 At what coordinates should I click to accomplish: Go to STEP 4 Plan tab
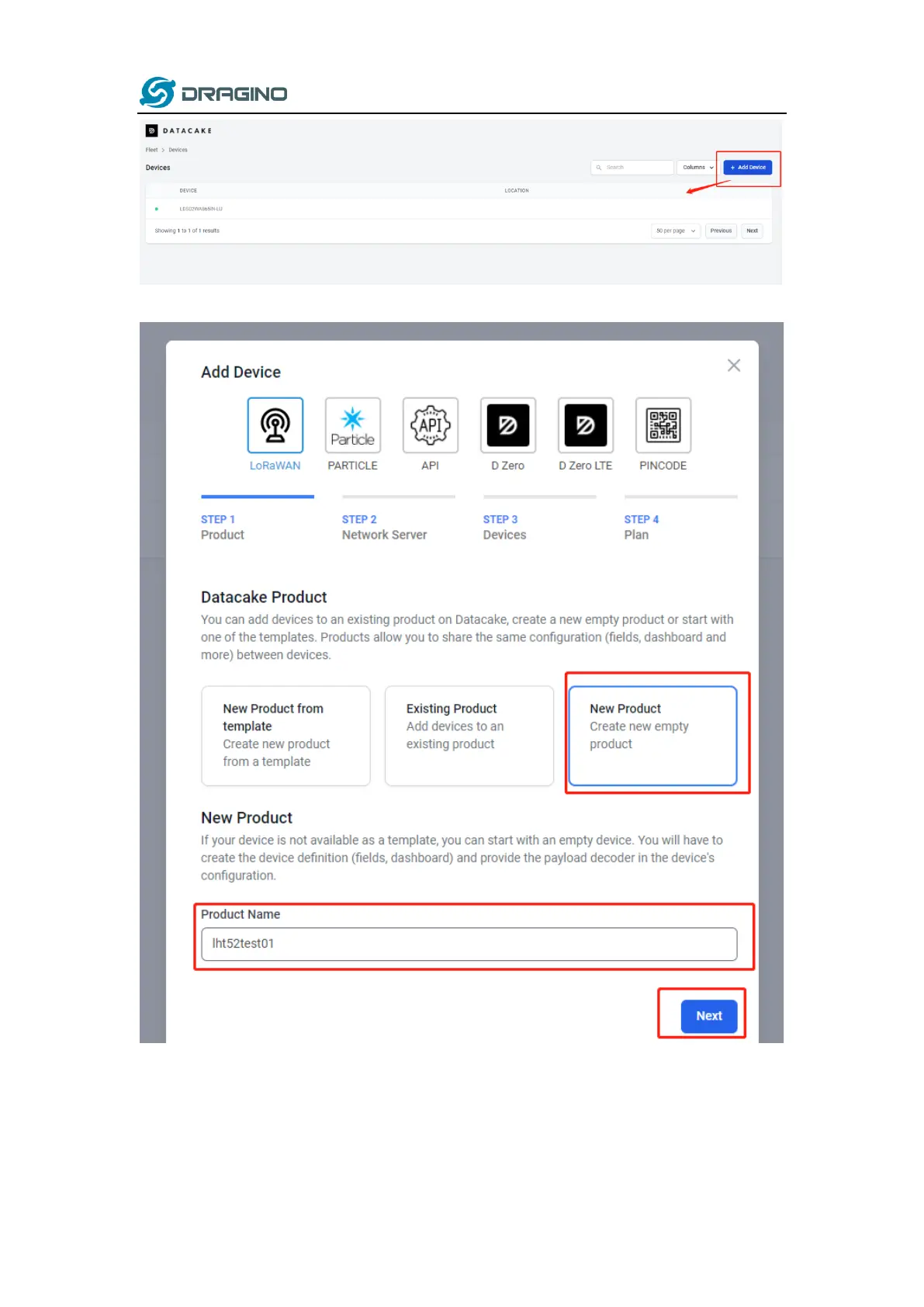click(680, 519)
